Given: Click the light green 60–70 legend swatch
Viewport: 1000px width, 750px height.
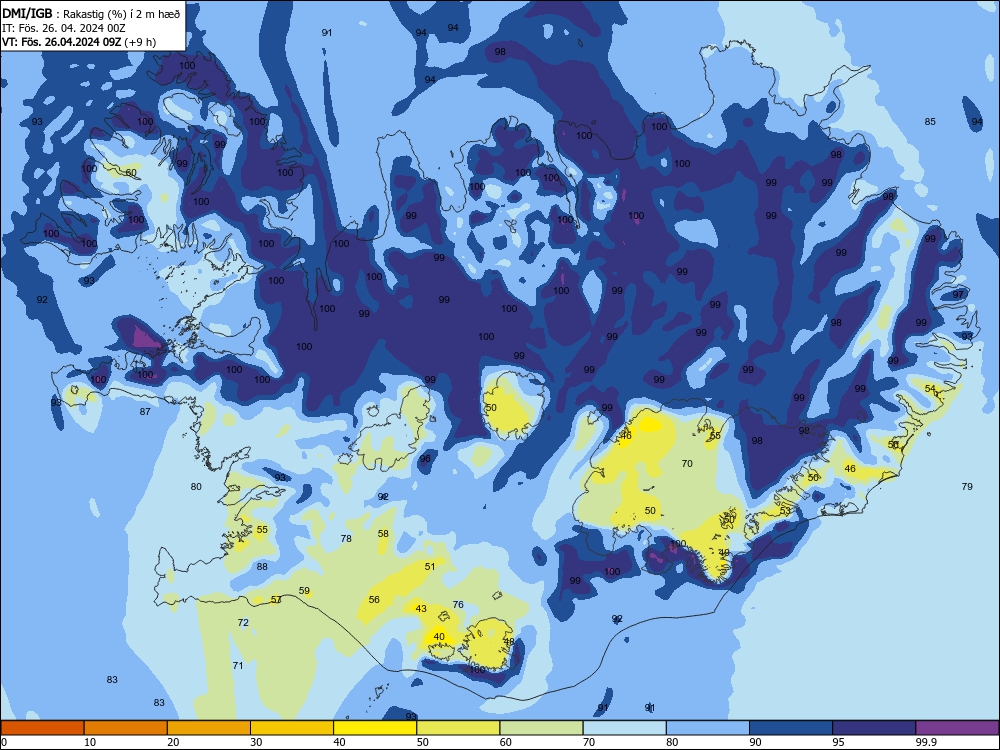Looking at the screenshot, I should [x=541, y=728].
